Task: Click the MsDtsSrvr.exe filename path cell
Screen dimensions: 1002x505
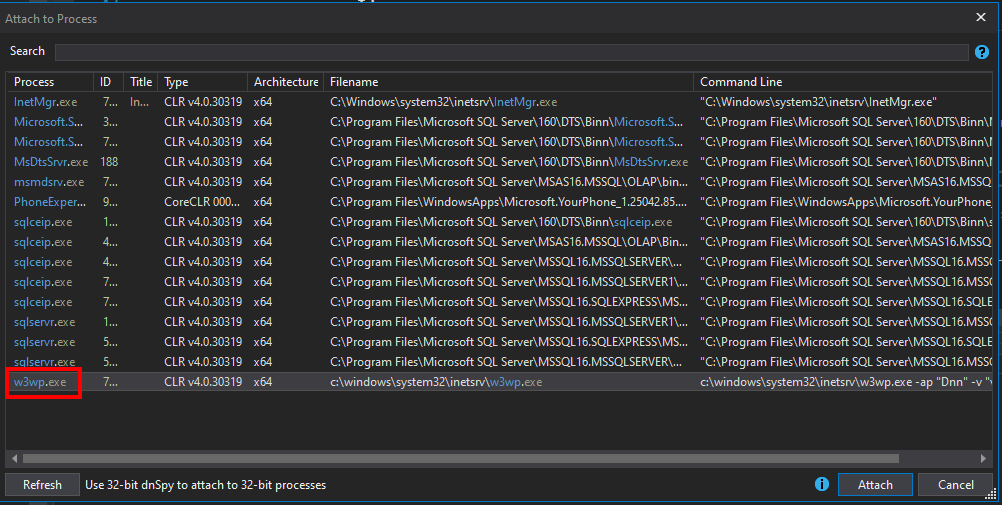Action: (509, 162)
